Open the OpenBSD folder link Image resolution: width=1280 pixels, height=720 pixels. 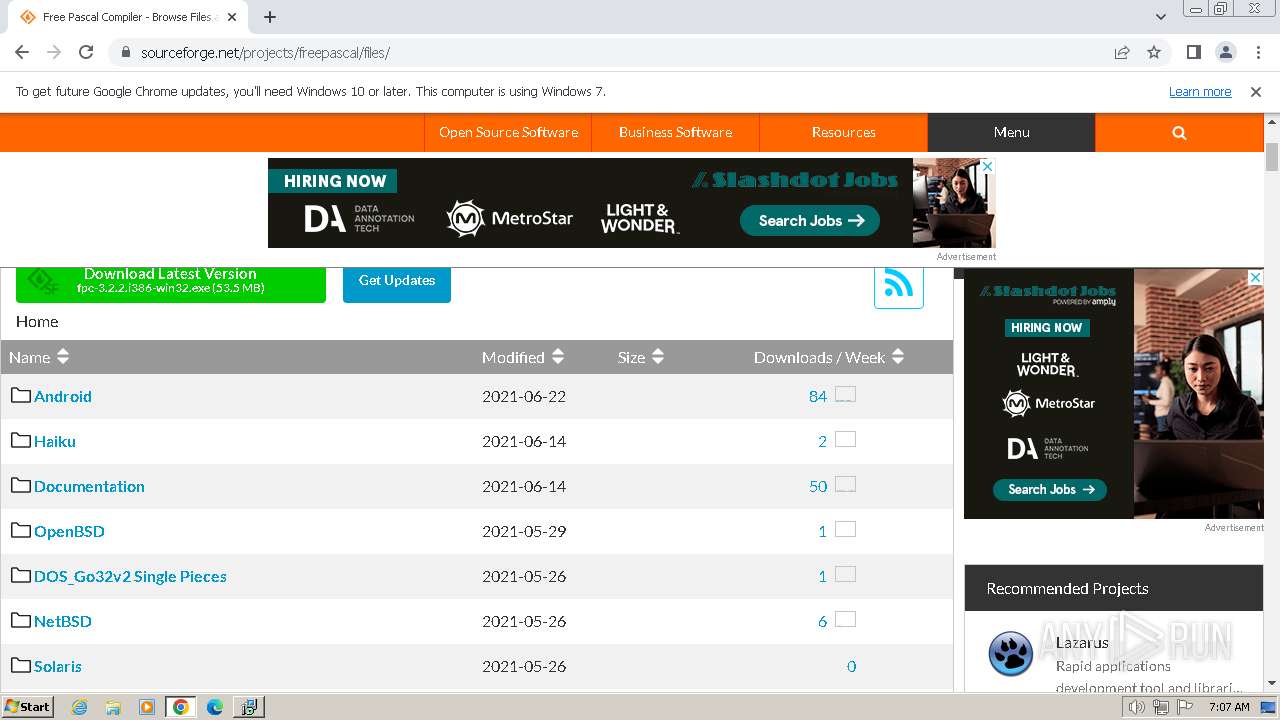[69, 531]
